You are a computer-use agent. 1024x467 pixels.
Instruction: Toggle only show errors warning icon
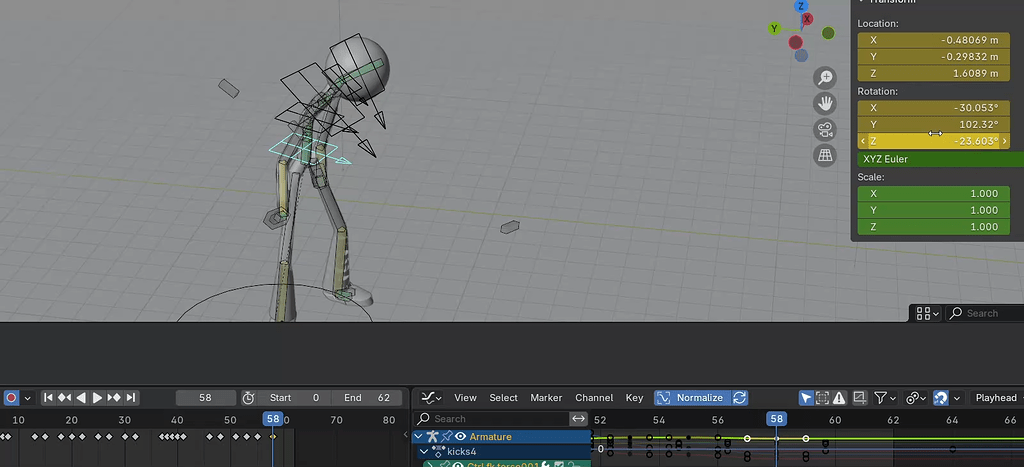(x=839, y=398)
